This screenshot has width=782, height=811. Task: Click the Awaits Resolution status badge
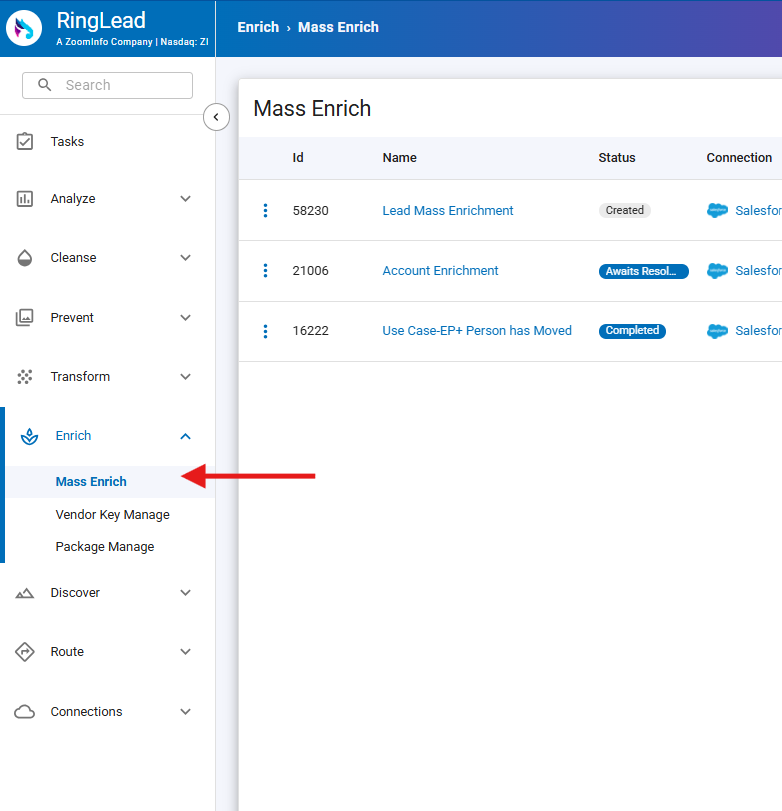click(643, 270)
